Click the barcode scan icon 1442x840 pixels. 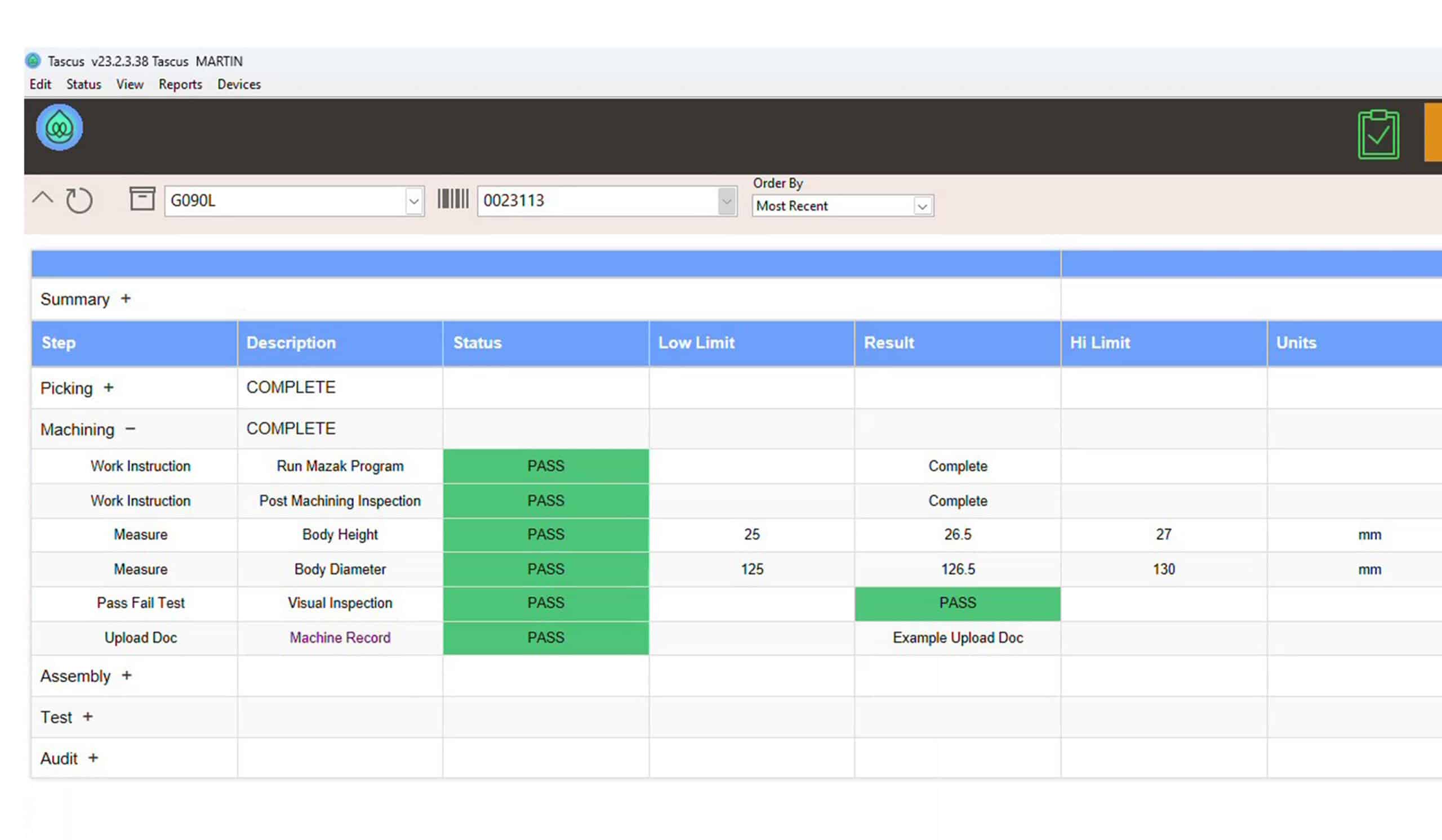click(x=453, y=199)
